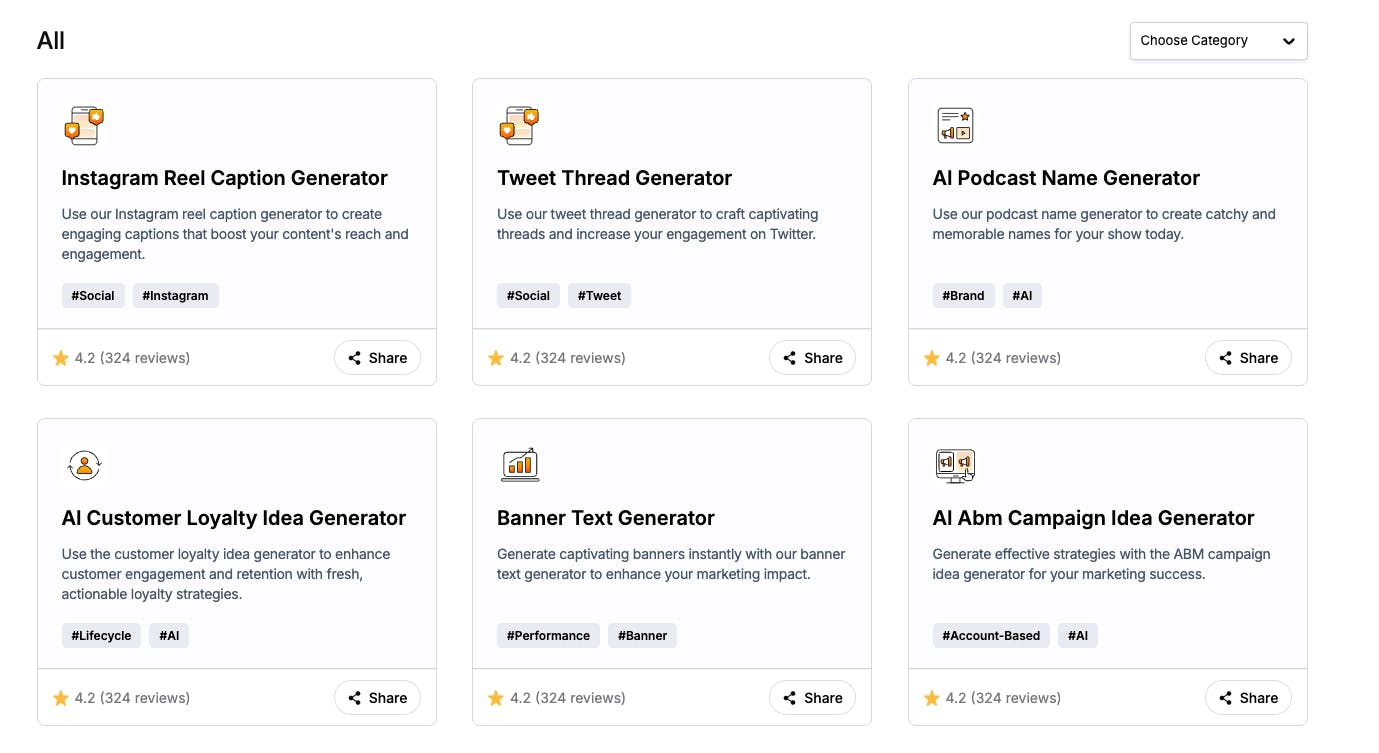Screen dimensions: 1379x753
Task: Click the #Lifecycle tag
Action: pyautogui.click(x=101, y=636)
